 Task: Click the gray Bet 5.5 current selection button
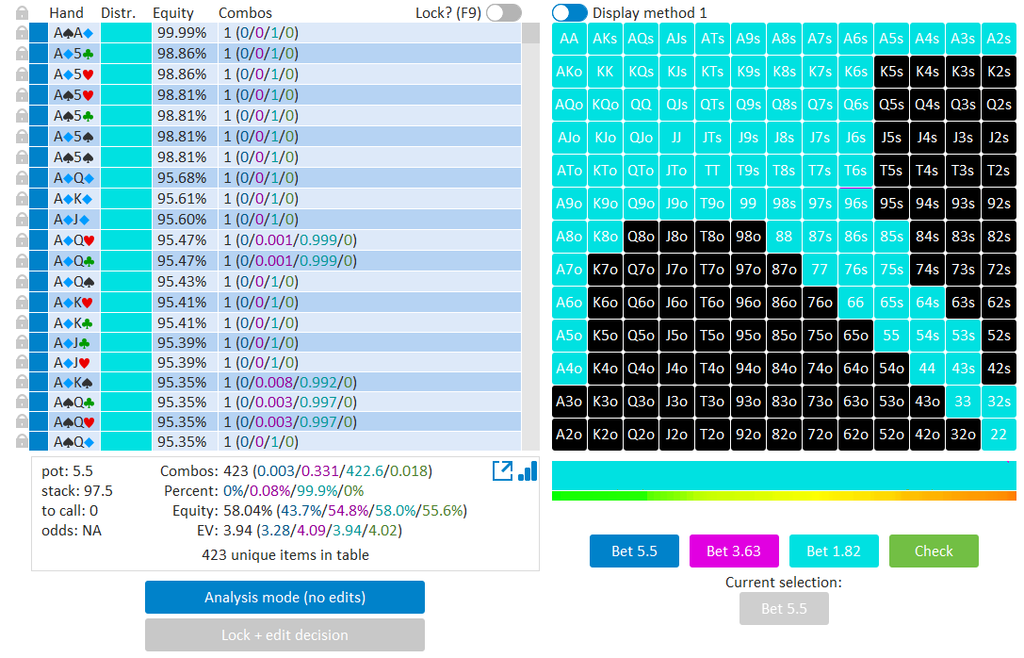784,608
